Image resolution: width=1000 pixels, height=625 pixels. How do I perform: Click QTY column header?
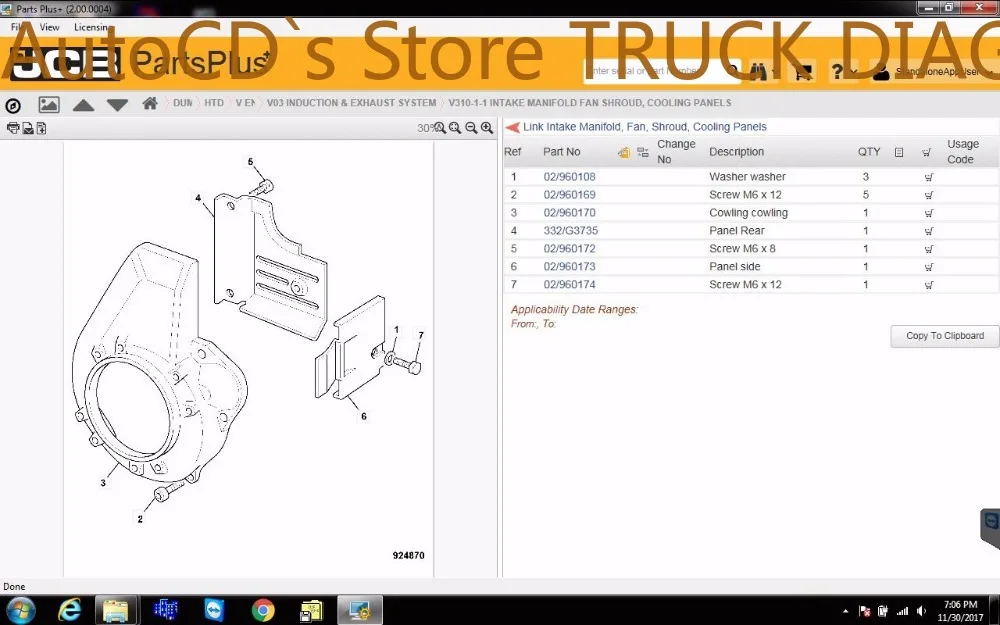(x=869, y=152)
